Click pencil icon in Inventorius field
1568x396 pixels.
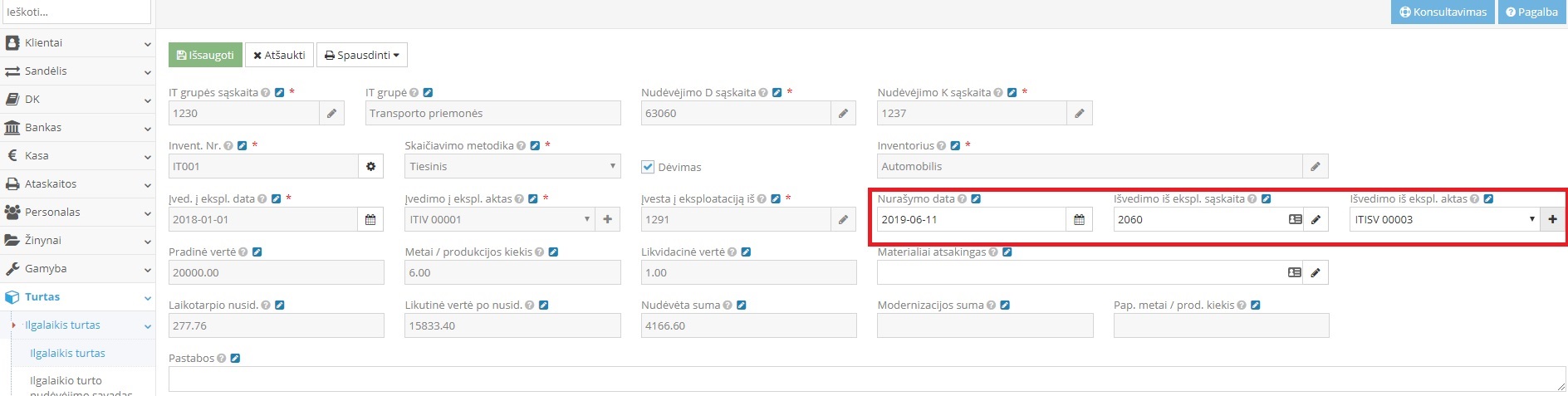[x=1315, y=167]
